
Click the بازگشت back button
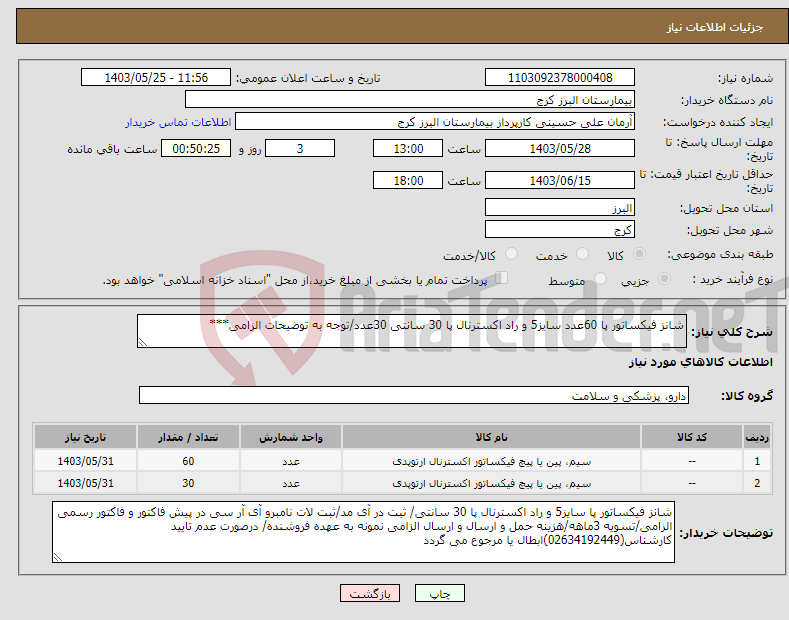click(x=370, y=594)
